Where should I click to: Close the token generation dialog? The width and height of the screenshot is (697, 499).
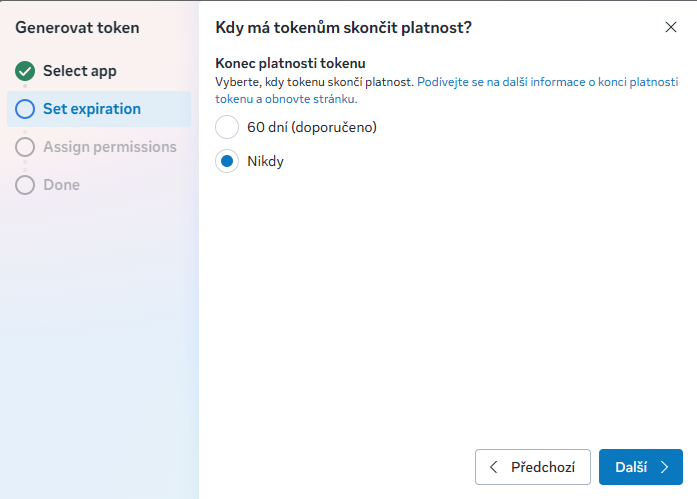(671, 27)
